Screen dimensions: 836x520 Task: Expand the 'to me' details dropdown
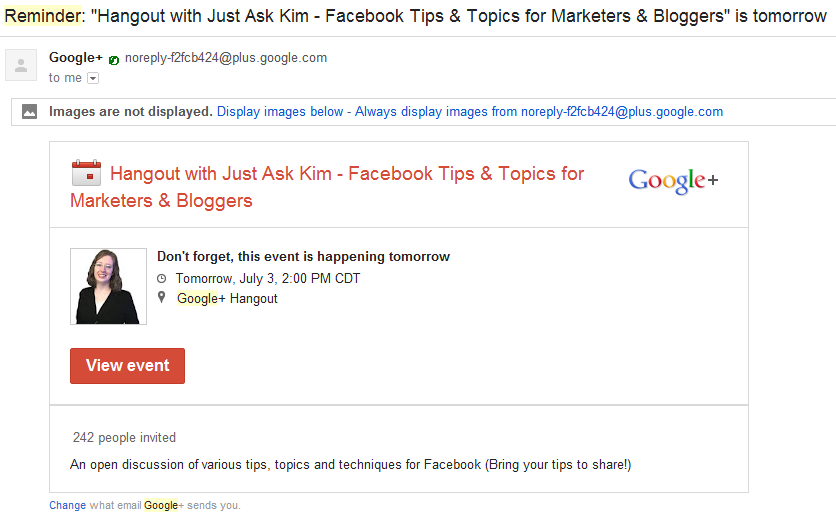click(x=93, y=78)
